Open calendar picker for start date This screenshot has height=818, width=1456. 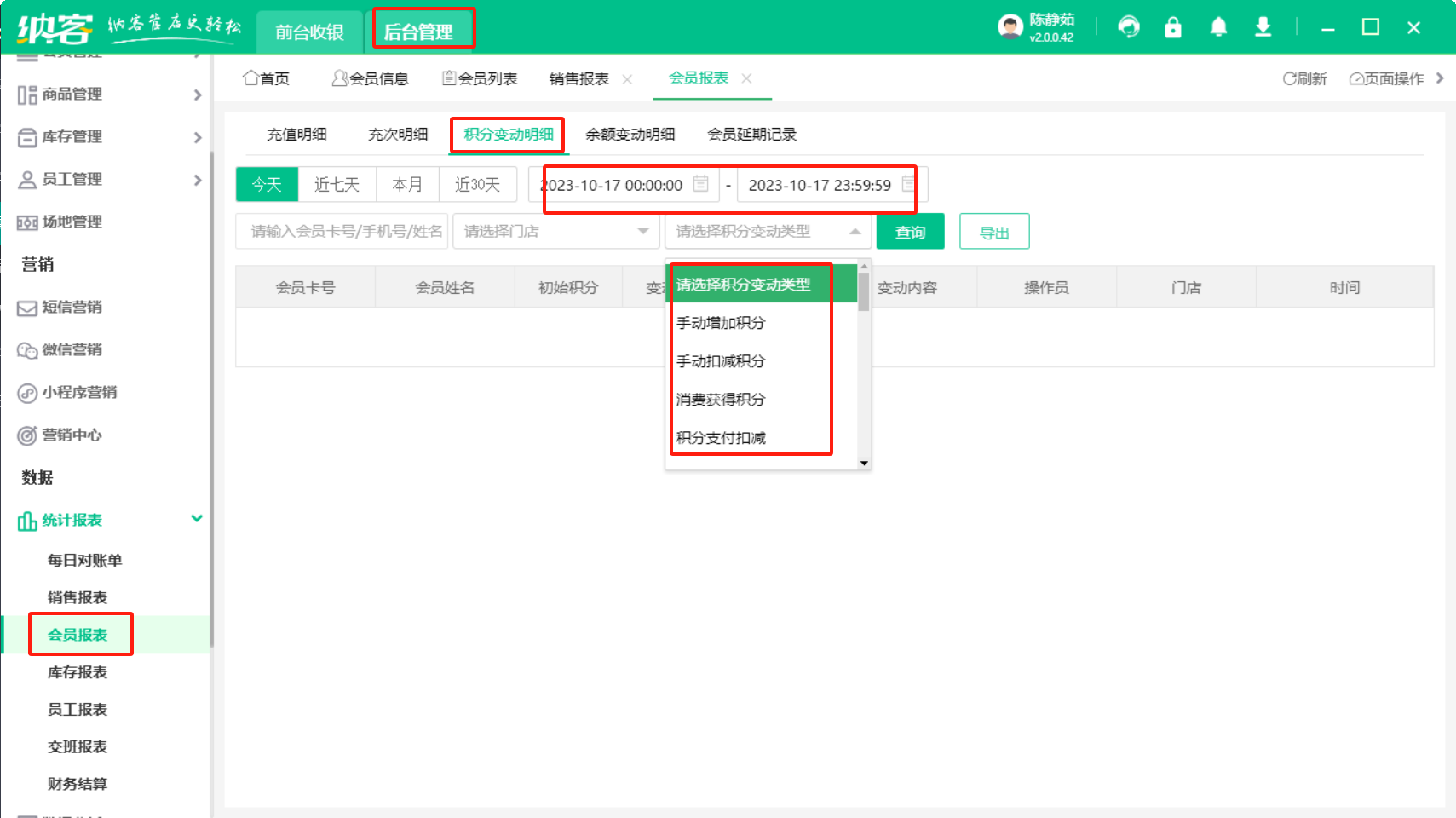[x=700, y=184]
